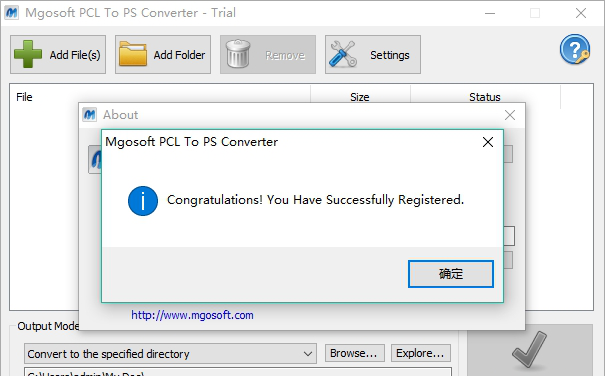
Task: Open the http://www.mgosoft.com link
Action: coord(192,315)
